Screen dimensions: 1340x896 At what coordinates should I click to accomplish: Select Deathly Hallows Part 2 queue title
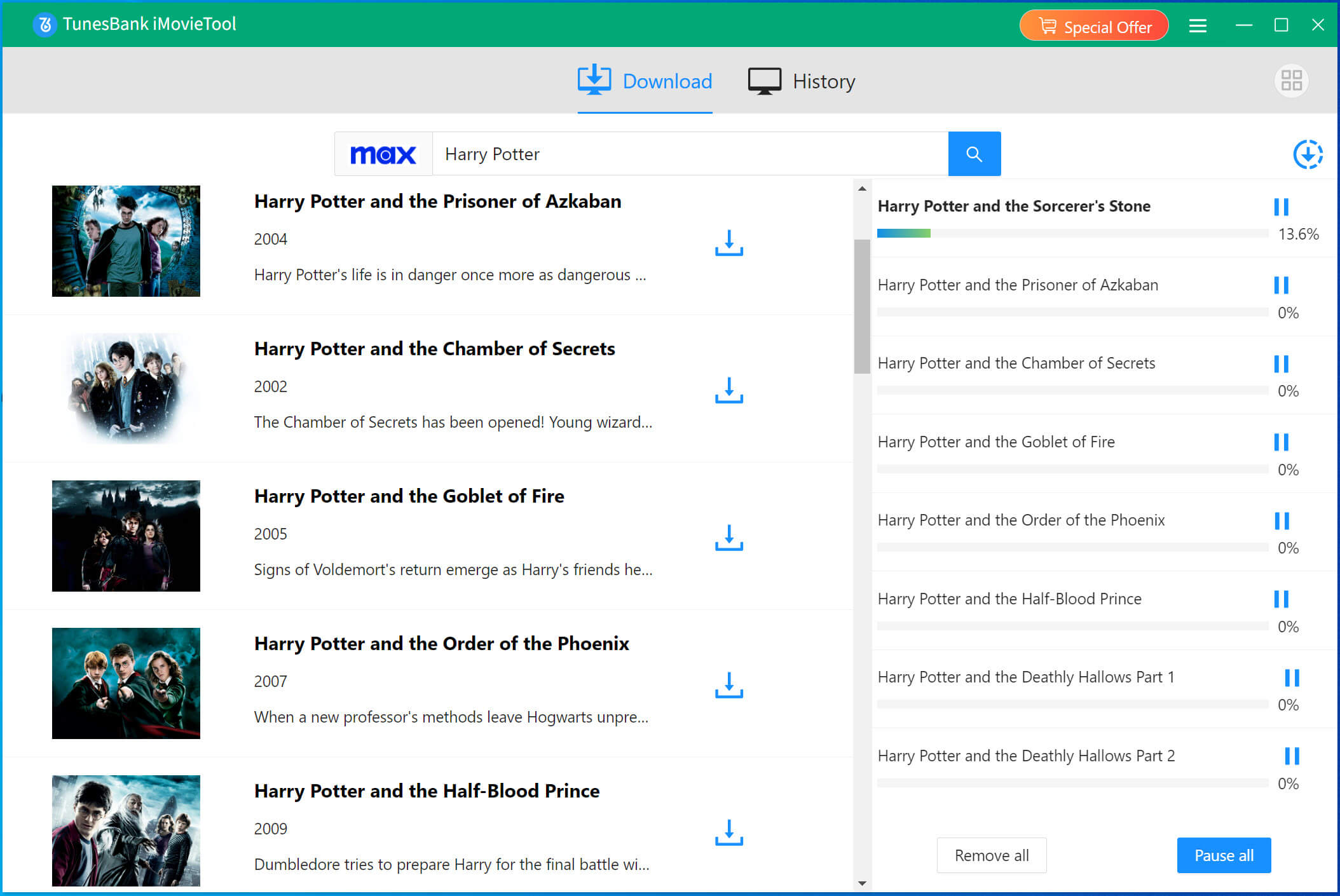point(1026,756)
